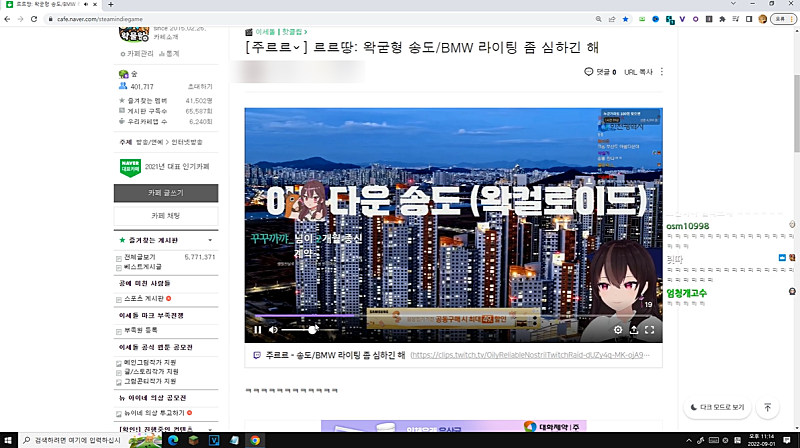Collapse the 즐겨찾는 게시판 favorites dropdown arrow
Screen dimensions: 800x448
(x=210, y=240)
